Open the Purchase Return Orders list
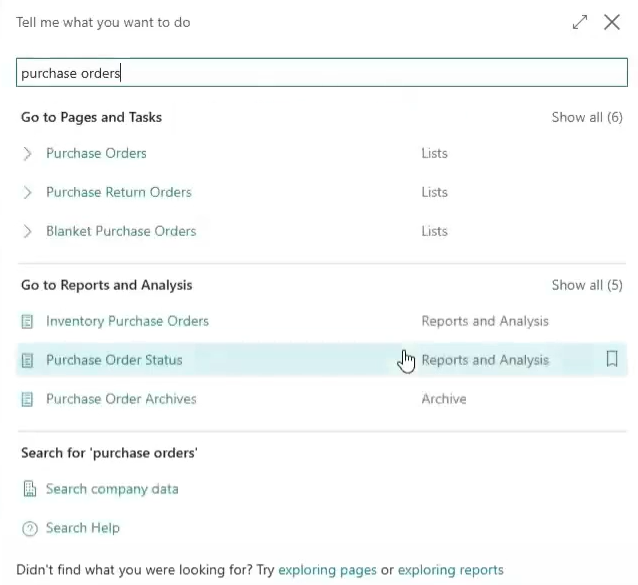Screen dimensions: 638x585 118,192
